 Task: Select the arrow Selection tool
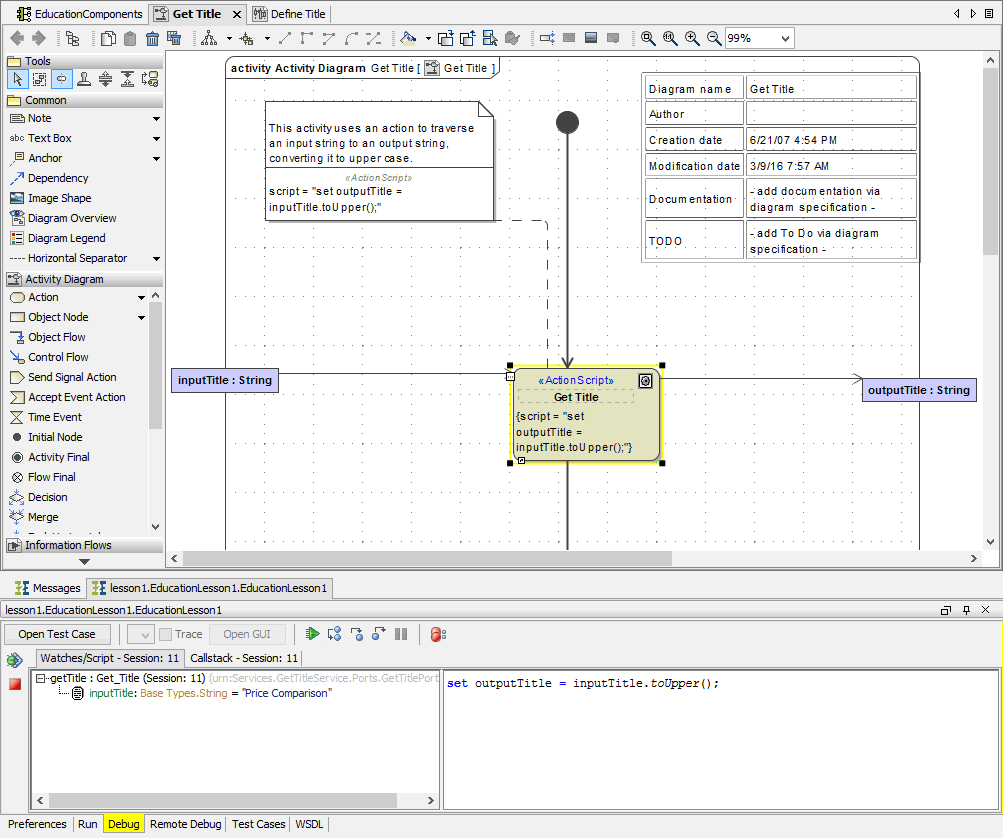click(x=17, y=79)
